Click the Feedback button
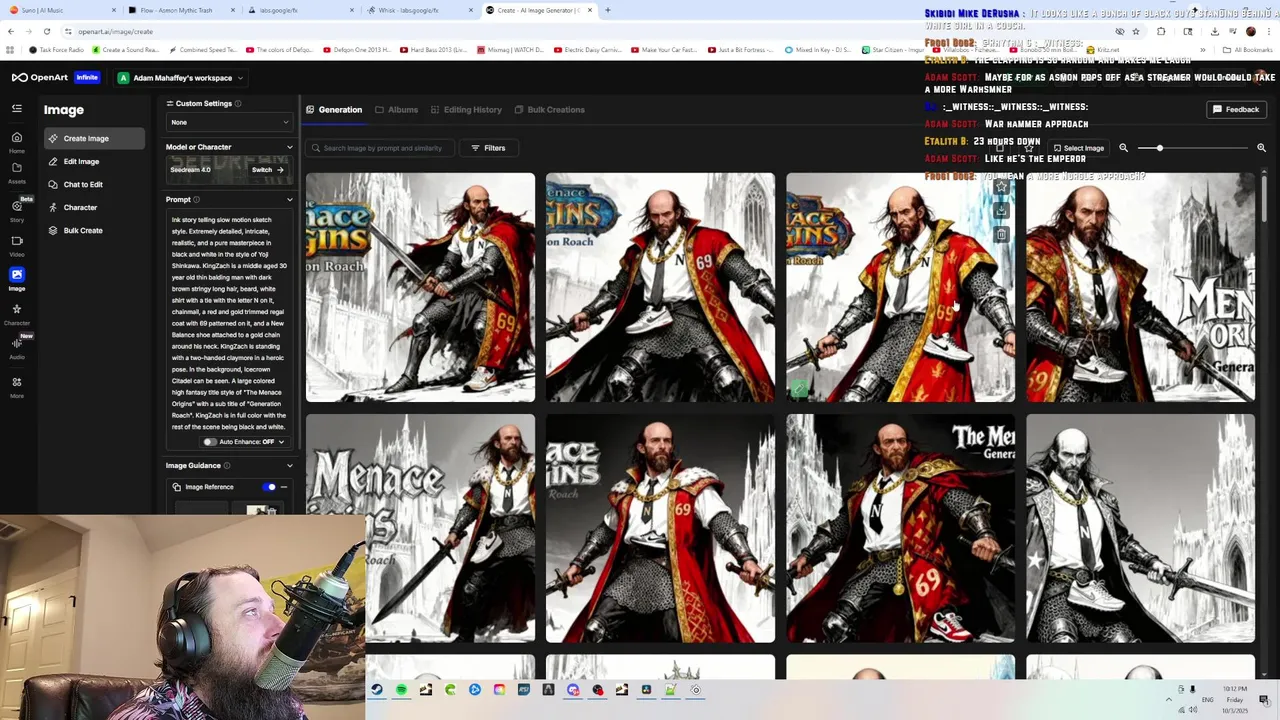Screen dimensions: 1280x720 (1236, 110)
